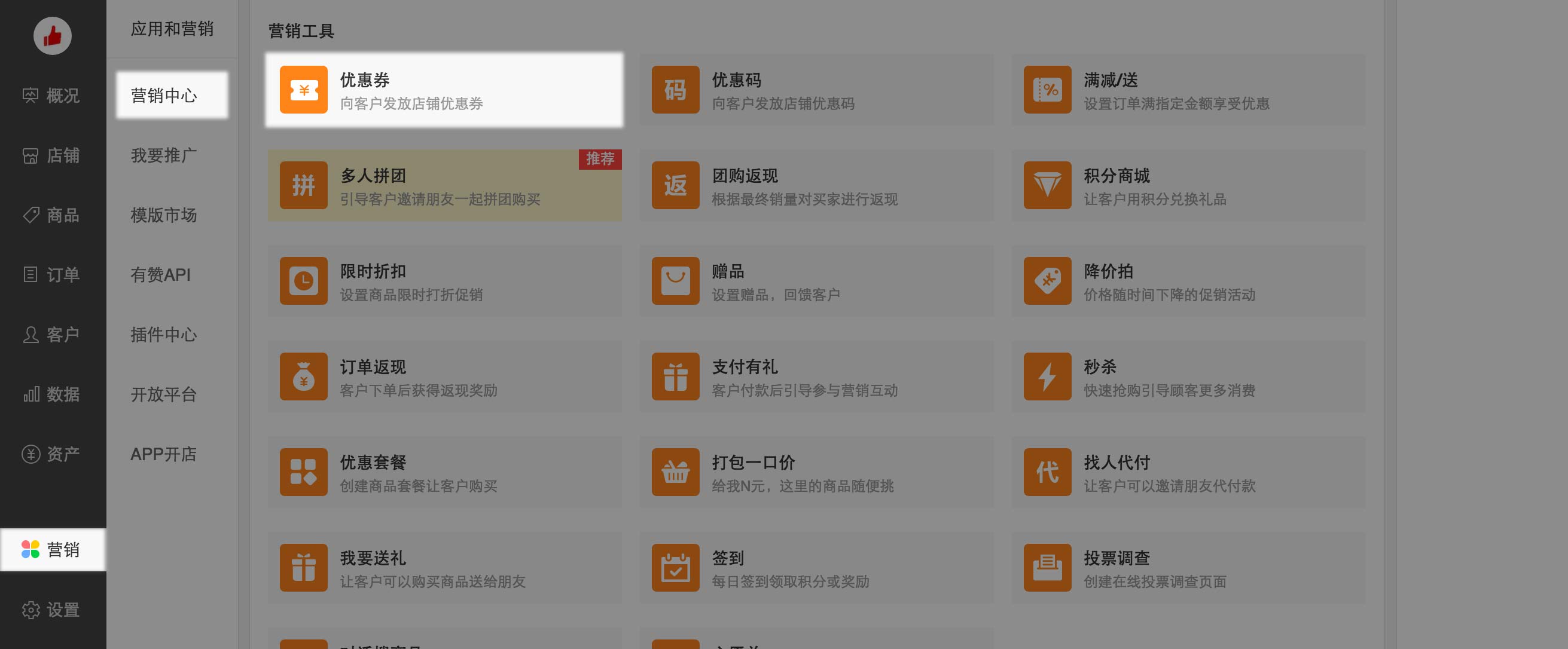Click description 引导客户邀请朋友一起拼团购买
The width and height of the screenshot is (1568, 649).
440,199
